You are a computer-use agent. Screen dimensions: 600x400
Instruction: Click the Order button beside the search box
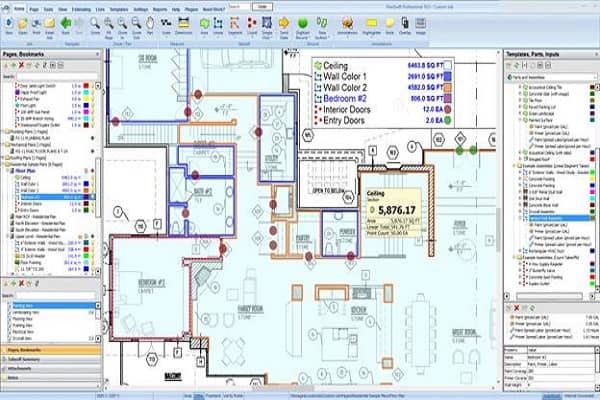click(262, 7)
